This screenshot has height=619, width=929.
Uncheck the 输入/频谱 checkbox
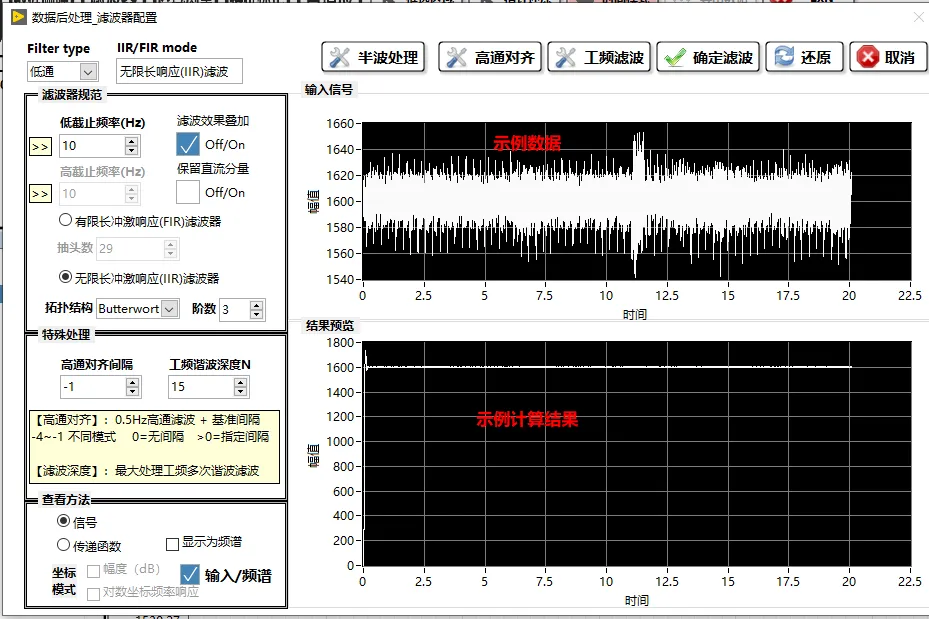[190, 574]
